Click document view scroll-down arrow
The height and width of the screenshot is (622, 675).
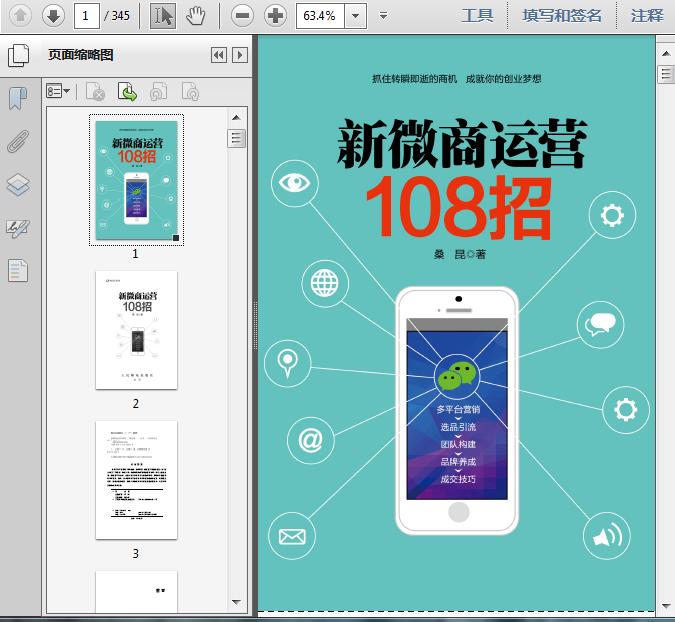tap(666, 607)
